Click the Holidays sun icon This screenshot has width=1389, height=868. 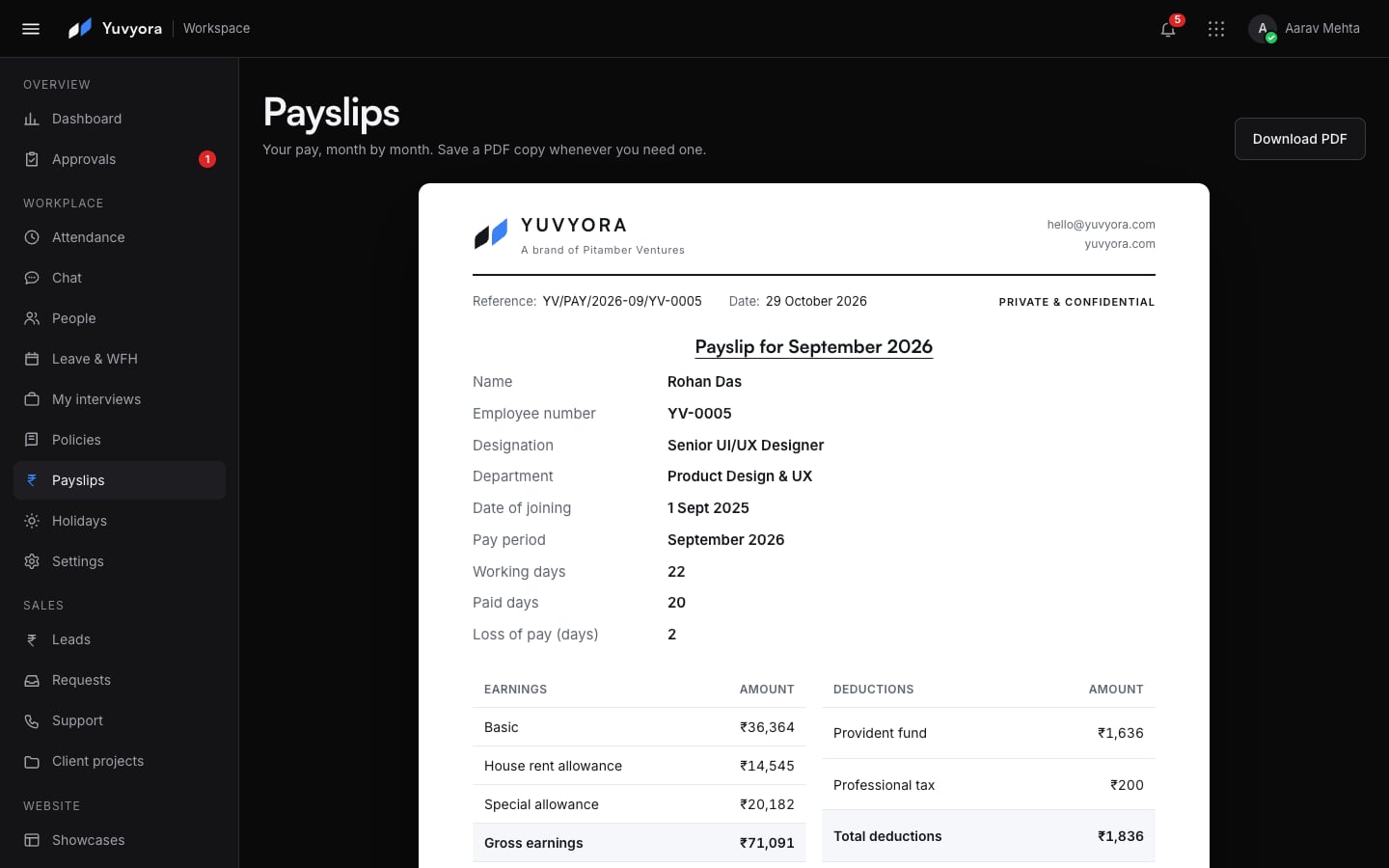click(32, 521)
